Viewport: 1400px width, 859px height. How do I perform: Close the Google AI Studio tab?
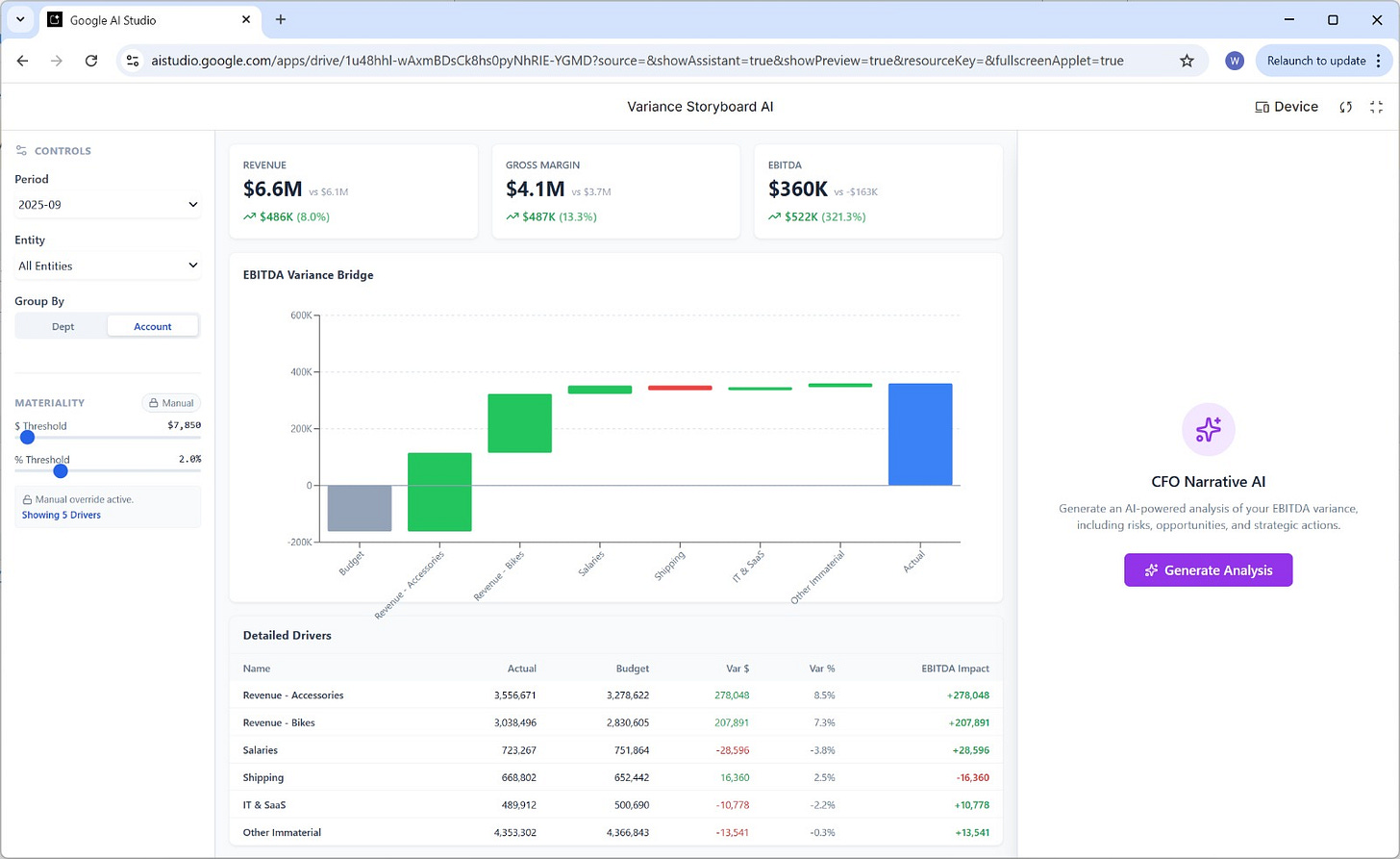246,19
